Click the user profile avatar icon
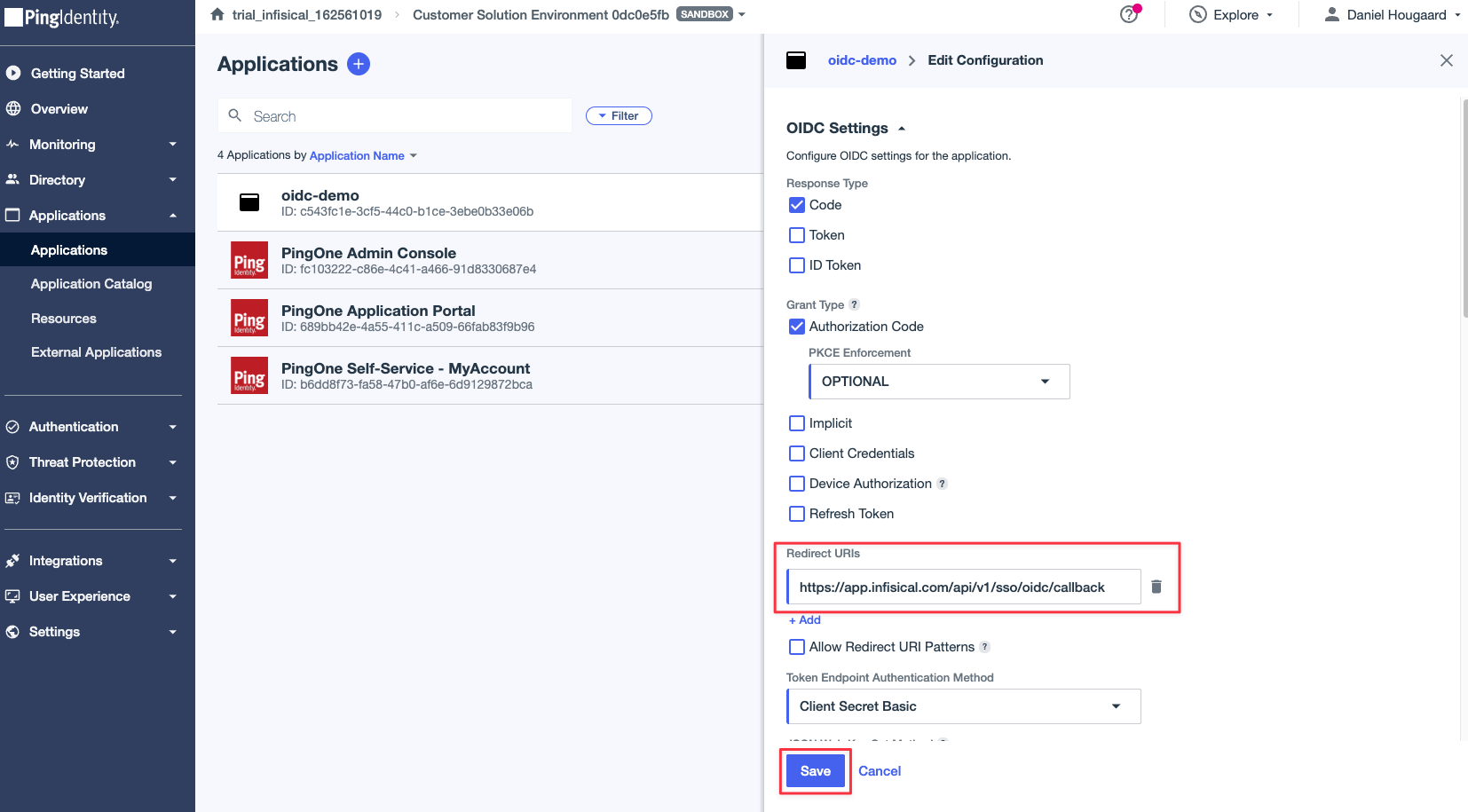The width and height of the screenshot is (1468, 812). 1332,14
